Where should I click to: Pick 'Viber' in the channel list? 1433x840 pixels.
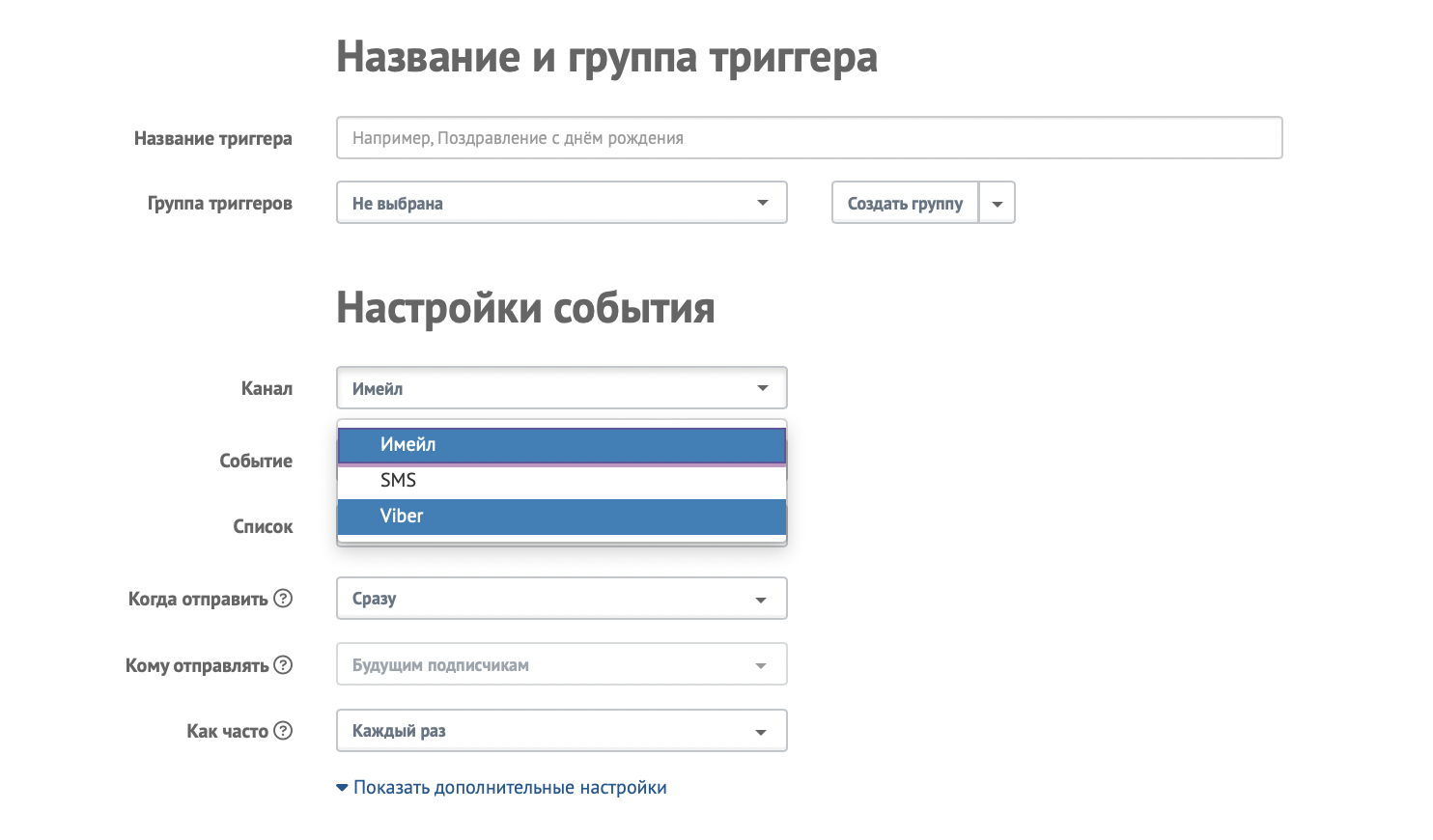pos(562,517)
